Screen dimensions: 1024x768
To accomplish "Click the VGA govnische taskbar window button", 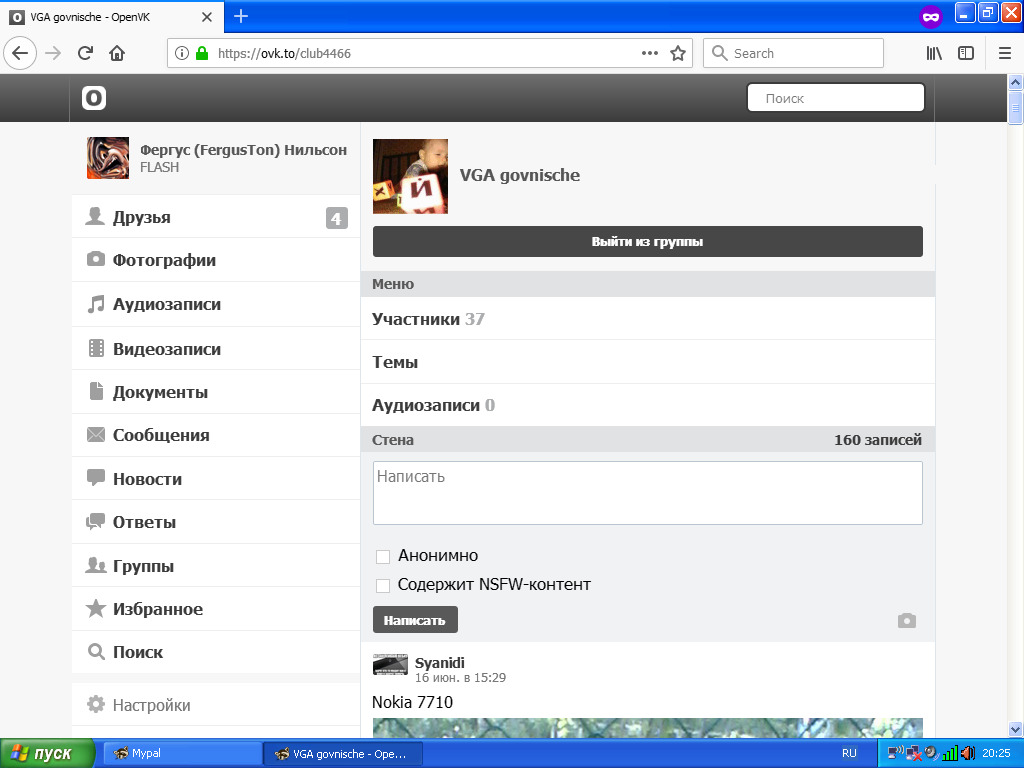I will [344, 754].
